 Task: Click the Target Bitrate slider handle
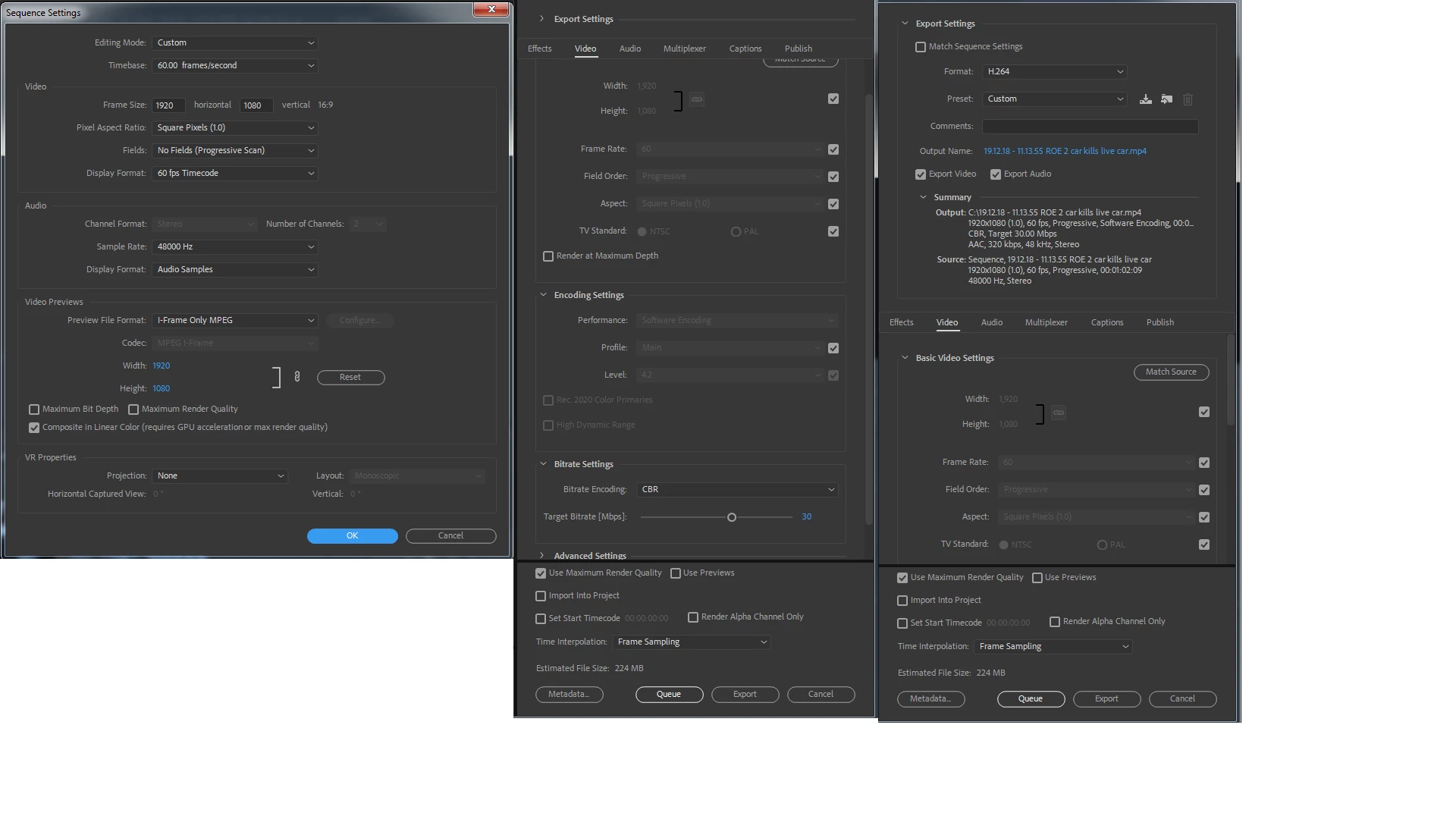click(732, 518)
